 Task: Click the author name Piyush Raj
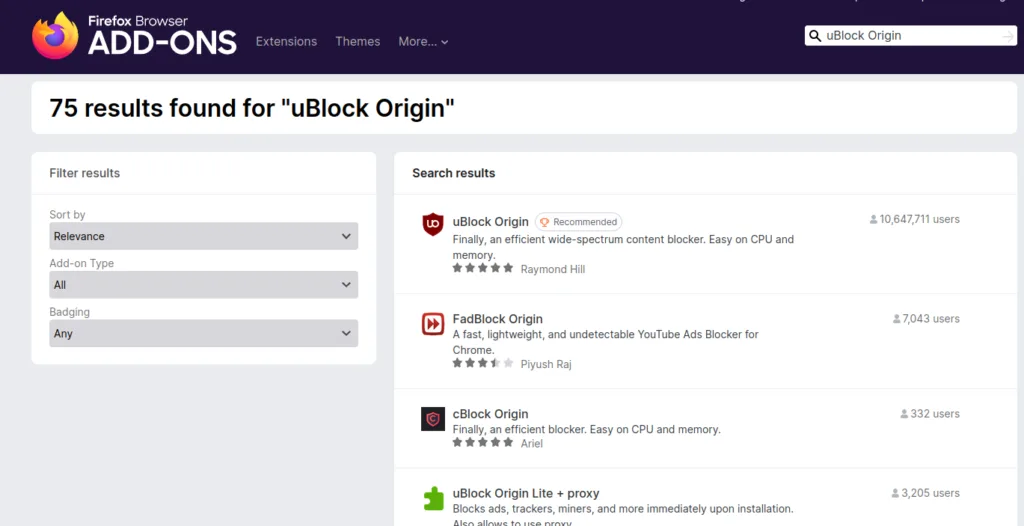point(546,364)
